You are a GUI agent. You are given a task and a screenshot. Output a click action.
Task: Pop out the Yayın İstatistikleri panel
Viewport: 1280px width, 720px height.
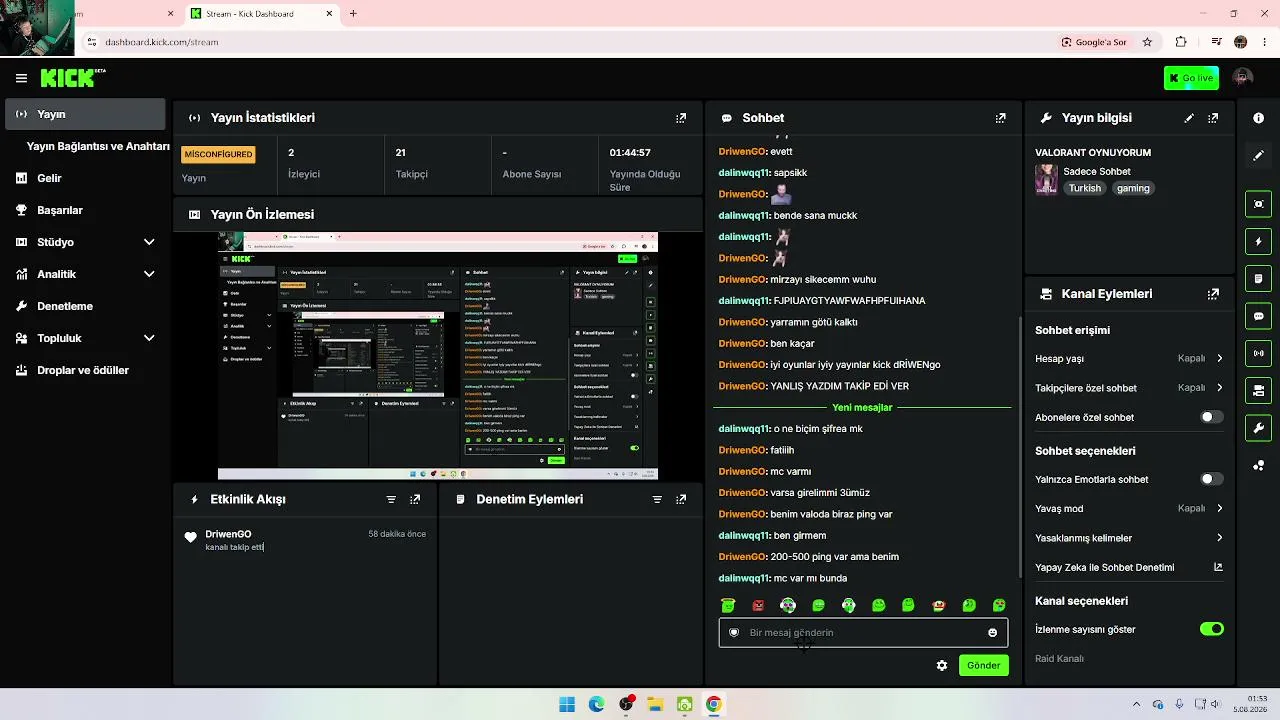[681, 118]
